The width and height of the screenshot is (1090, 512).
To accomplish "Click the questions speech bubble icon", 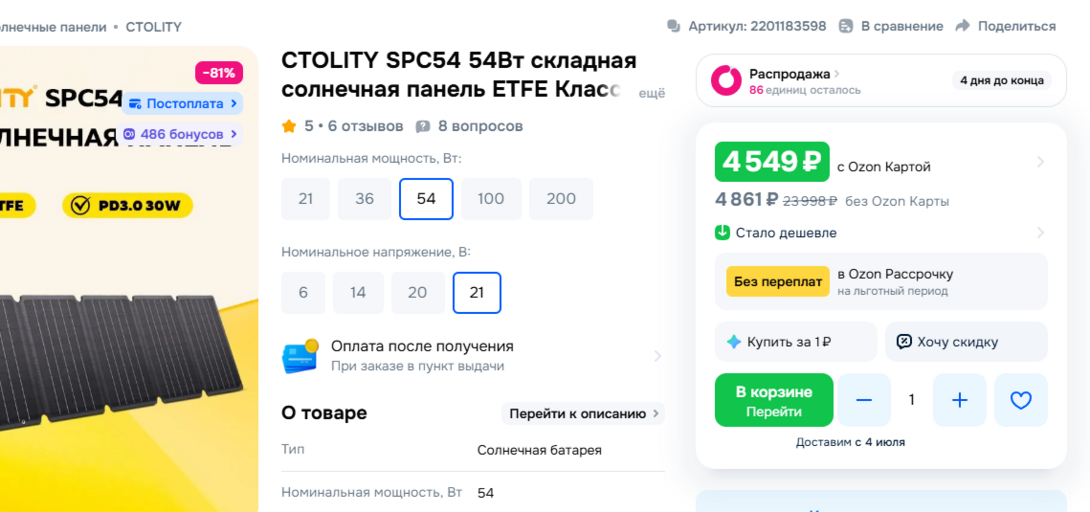I will (423, 126).
